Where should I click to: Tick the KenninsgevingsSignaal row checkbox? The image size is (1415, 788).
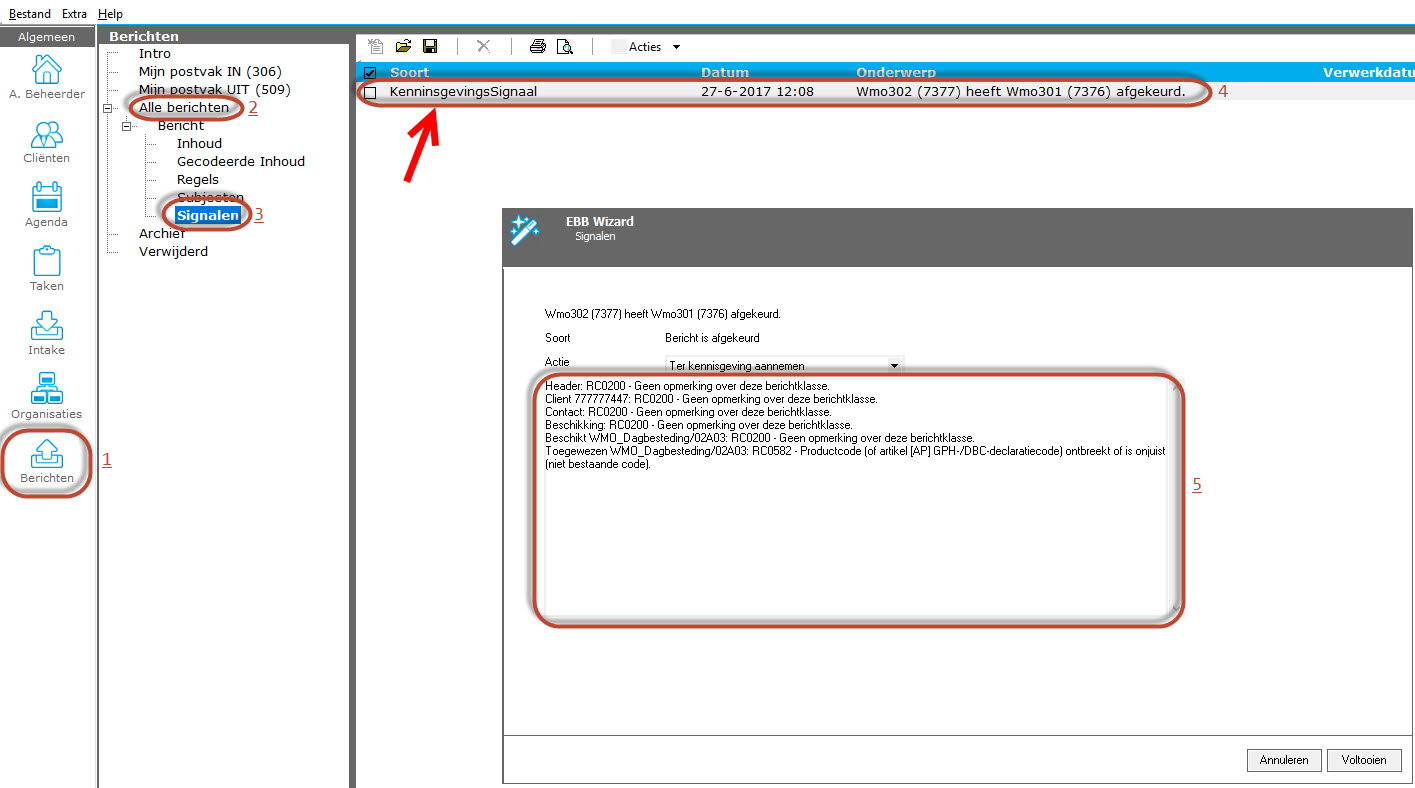(x=371, y=92)
